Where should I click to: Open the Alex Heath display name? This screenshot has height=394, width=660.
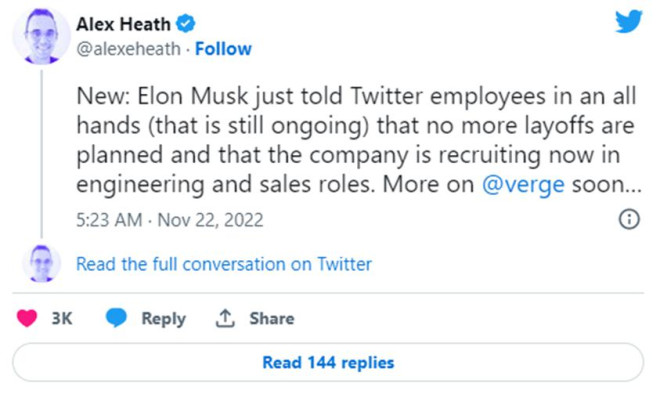[123, 24]
